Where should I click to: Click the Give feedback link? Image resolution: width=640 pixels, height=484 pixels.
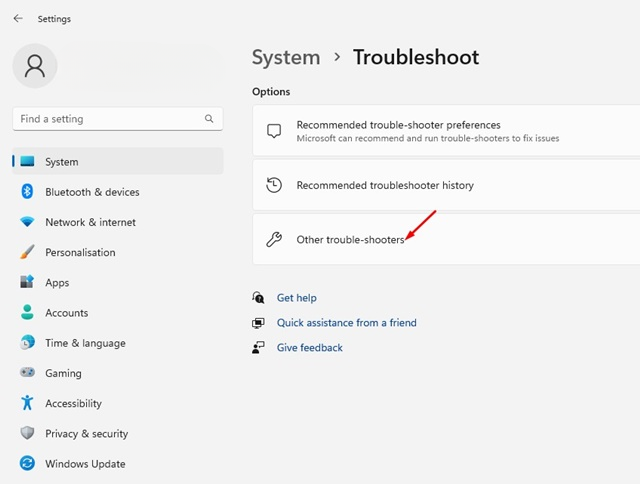pyautogui.click(x=310, y=348)
